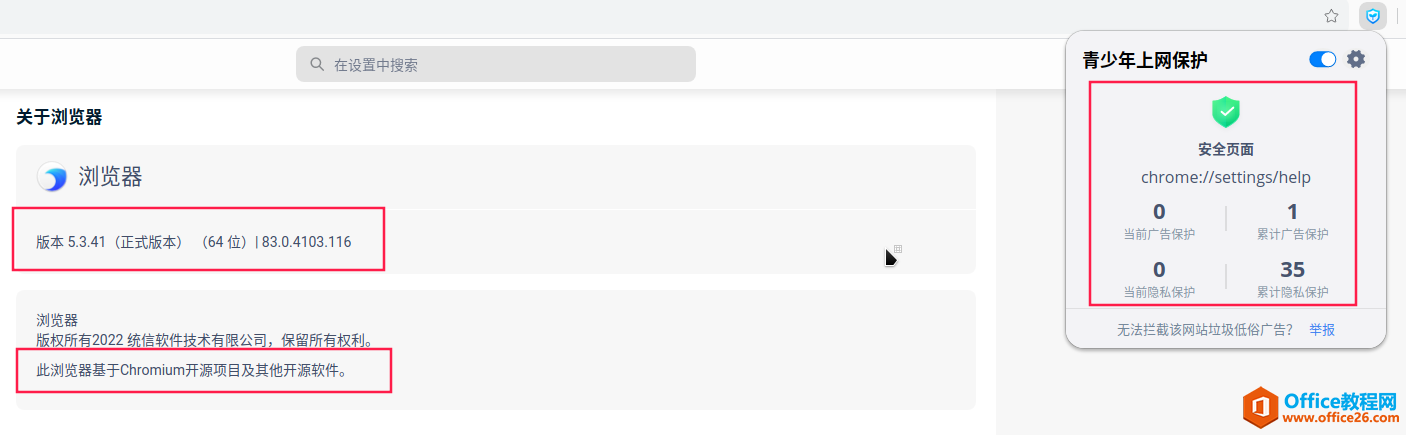Viewport: 1406px width, 435px height.
Task: Toggle the 青少年上网保护 switch off
Action: (1322, 59)
